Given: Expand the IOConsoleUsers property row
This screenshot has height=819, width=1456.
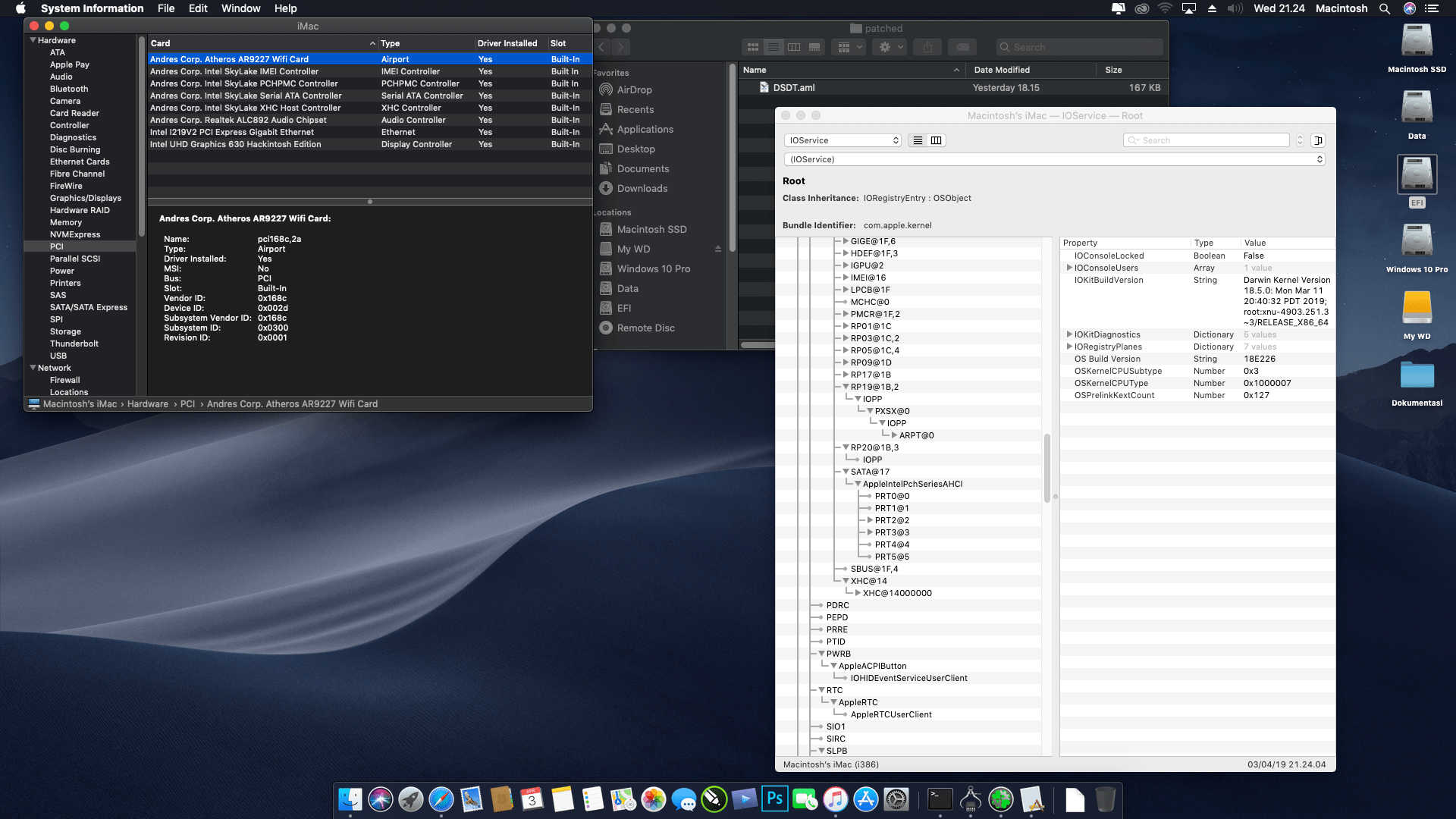Looking at the screenshot, I should (x=1069, y=268).
